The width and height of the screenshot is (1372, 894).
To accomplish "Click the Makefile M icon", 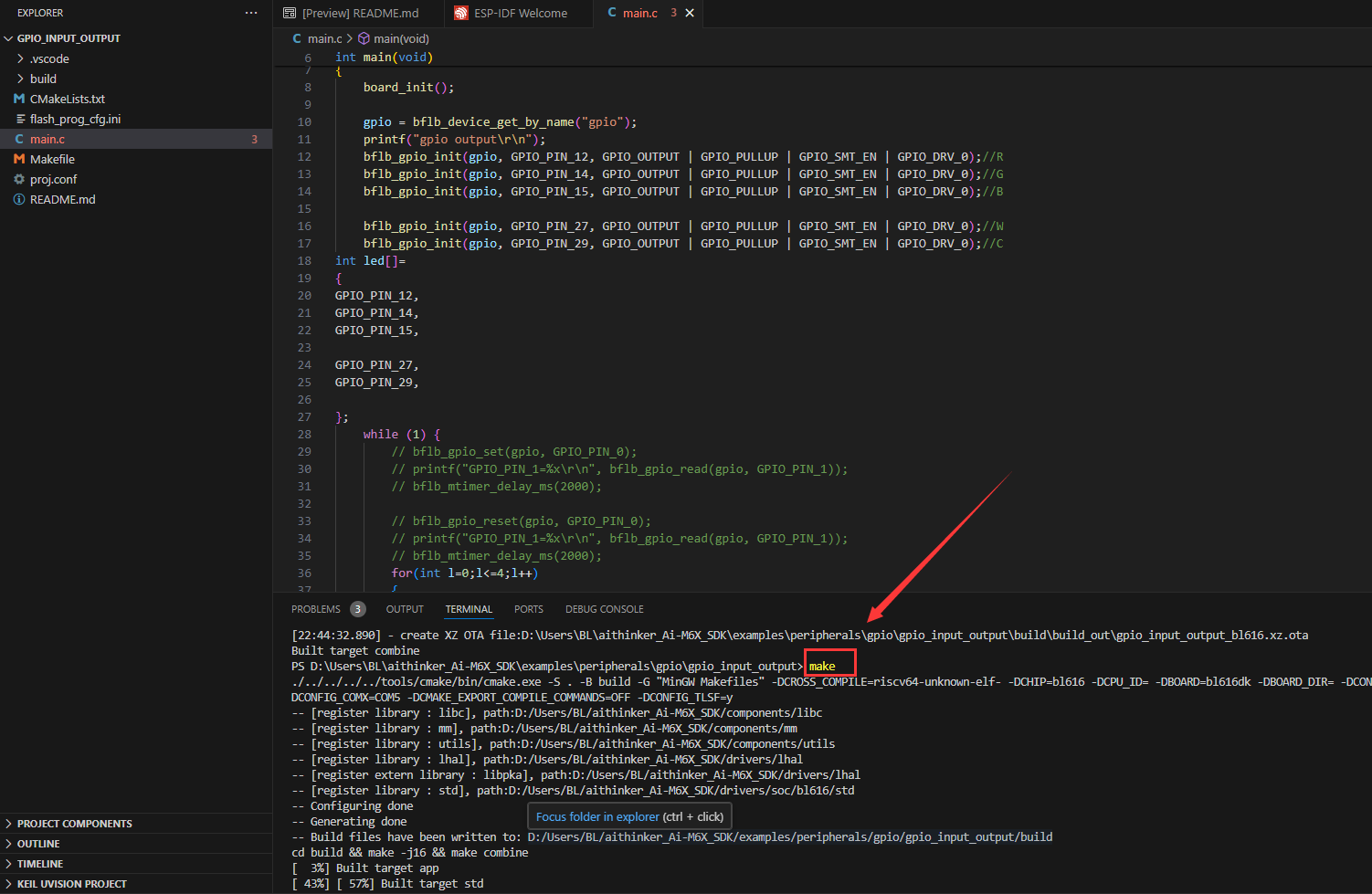I will point(19,159).
